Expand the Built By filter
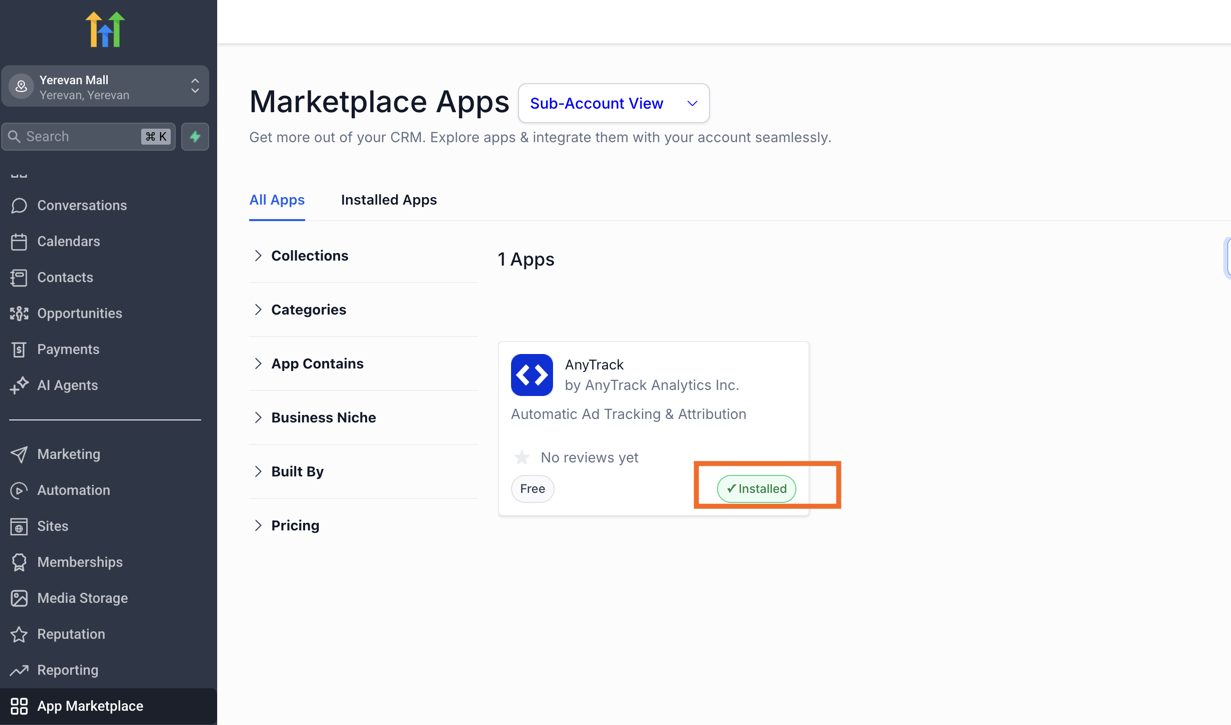Viewport: 1231px width, 725px height. click(363, 472)
